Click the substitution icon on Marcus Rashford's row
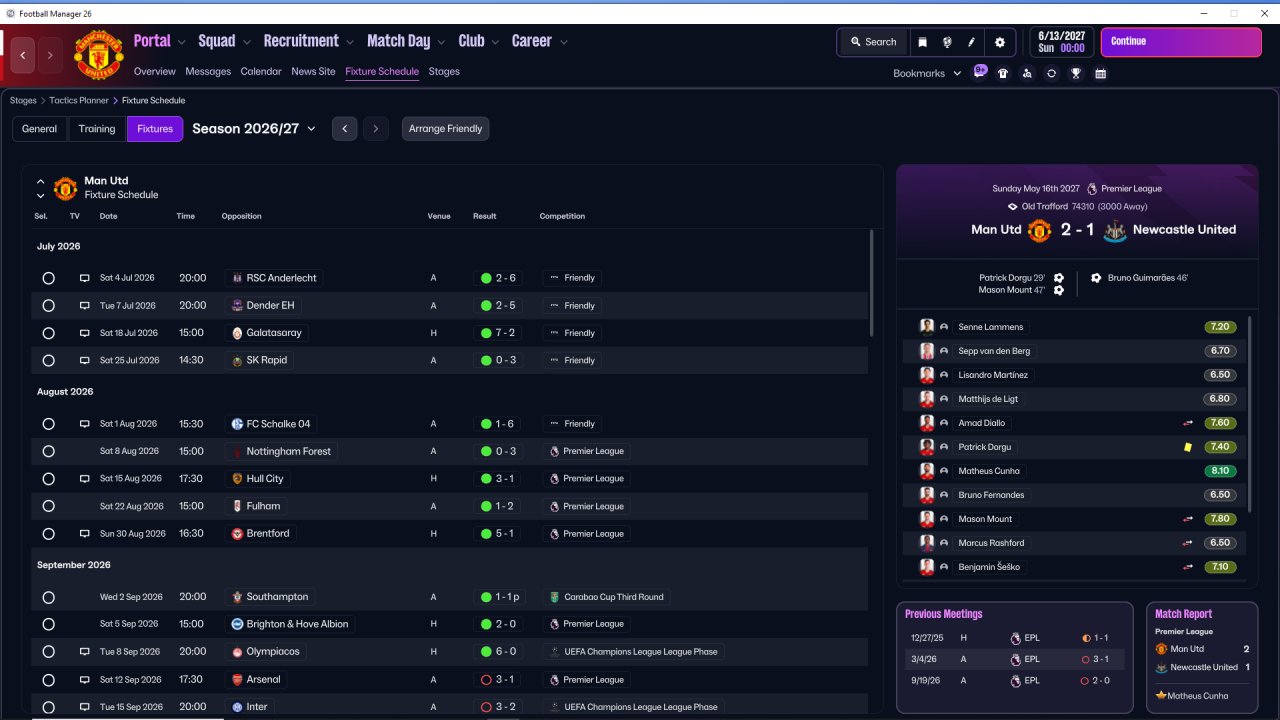The width and height of the screenshot is (1280, 720). coord(1188,543)
